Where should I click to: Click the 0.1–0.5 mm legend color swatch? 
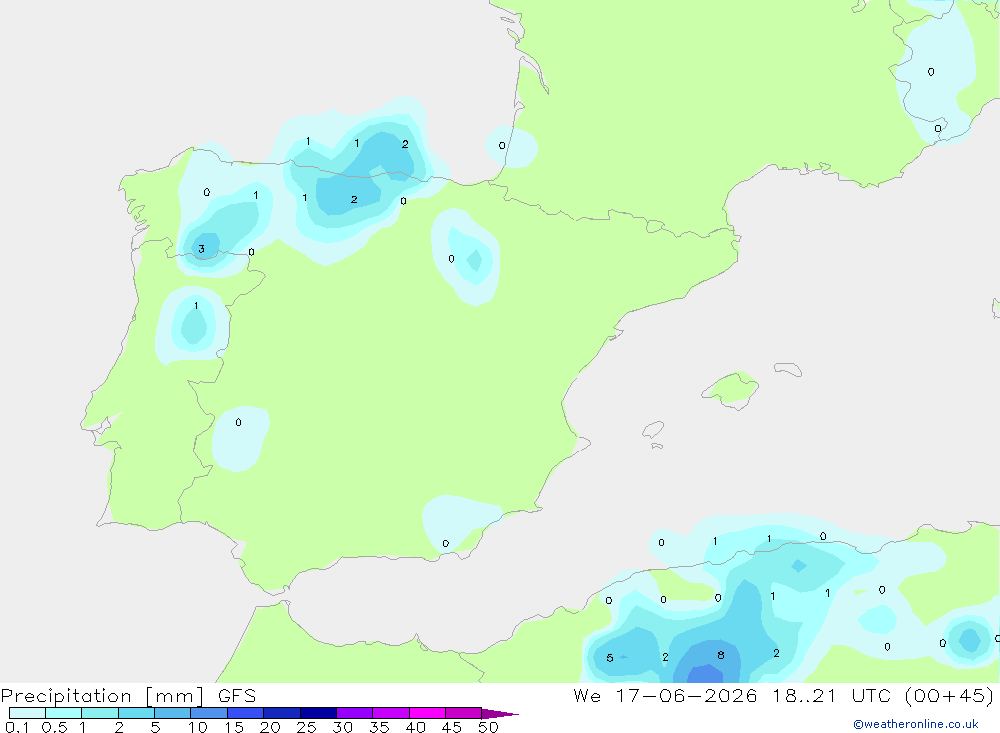tap(27, 713)
